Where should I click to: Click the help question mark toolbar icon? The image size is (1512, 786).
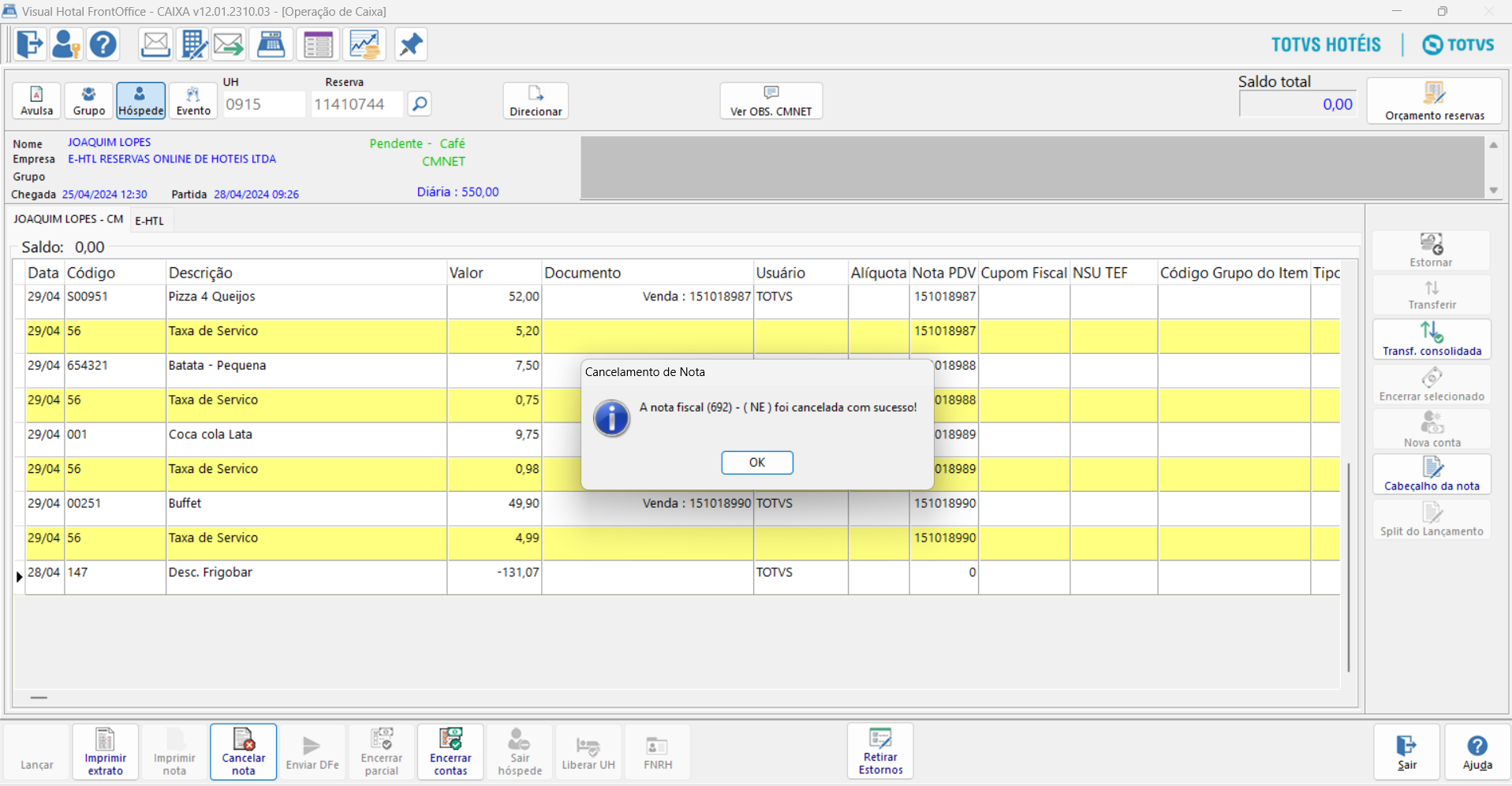(103, 44)
